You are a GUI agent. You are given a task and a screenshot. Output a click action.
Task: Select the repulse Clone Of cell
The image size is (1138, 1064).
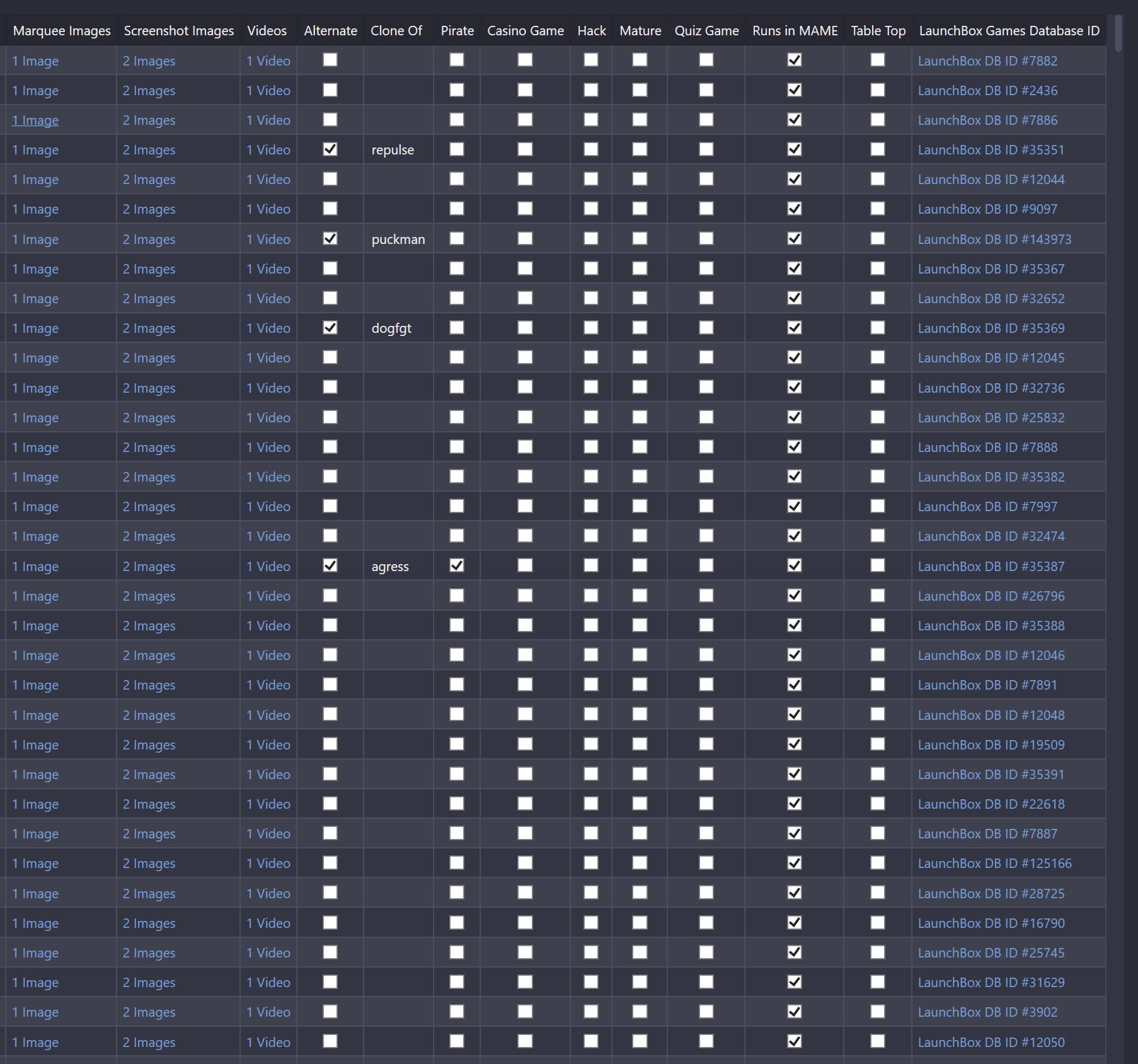point(398,150)
